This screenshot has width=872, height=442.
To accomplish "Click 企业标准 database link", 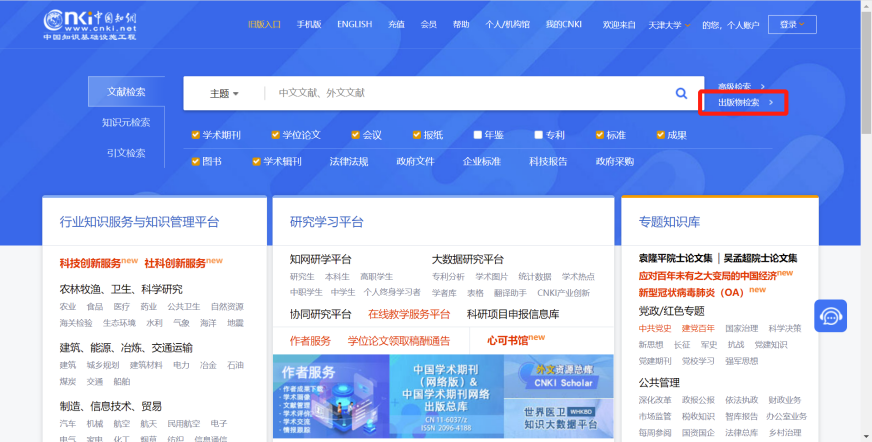I will pos(482,161).
